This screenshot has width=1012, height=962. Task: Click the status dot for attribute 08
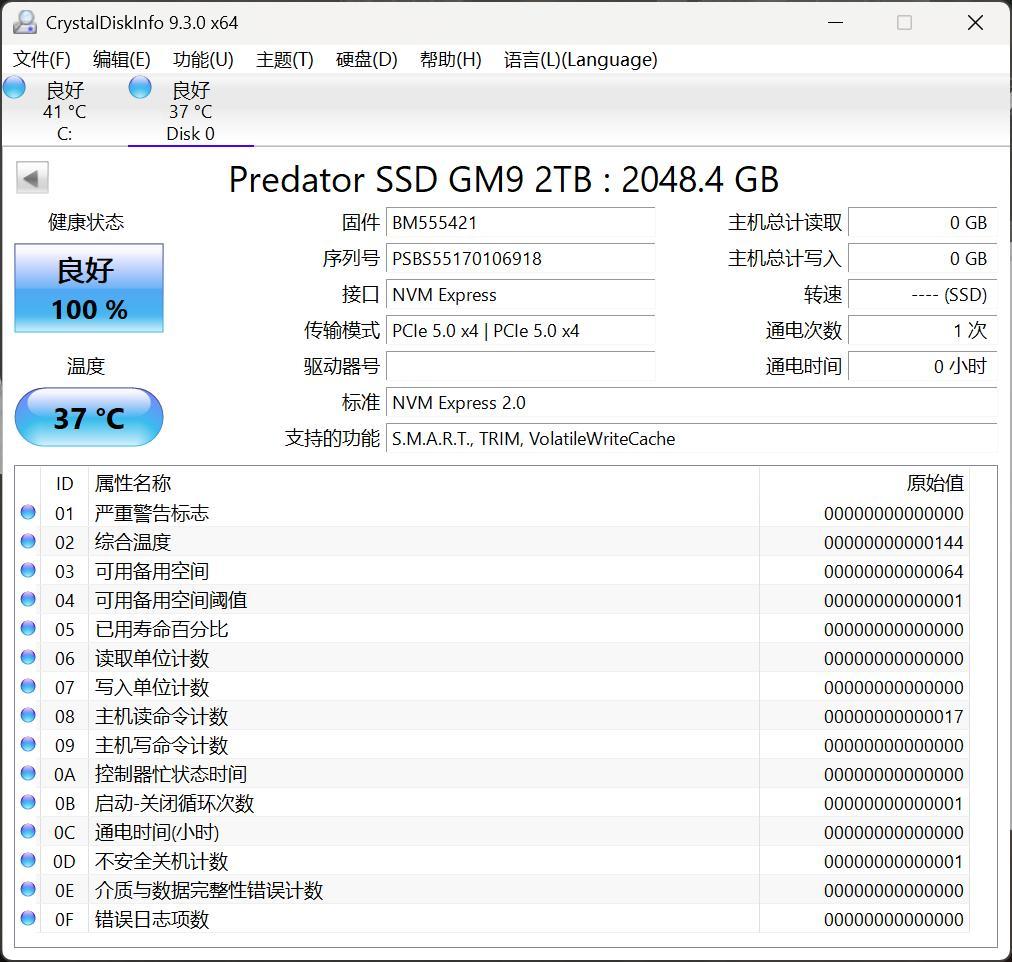coord(28,716)
